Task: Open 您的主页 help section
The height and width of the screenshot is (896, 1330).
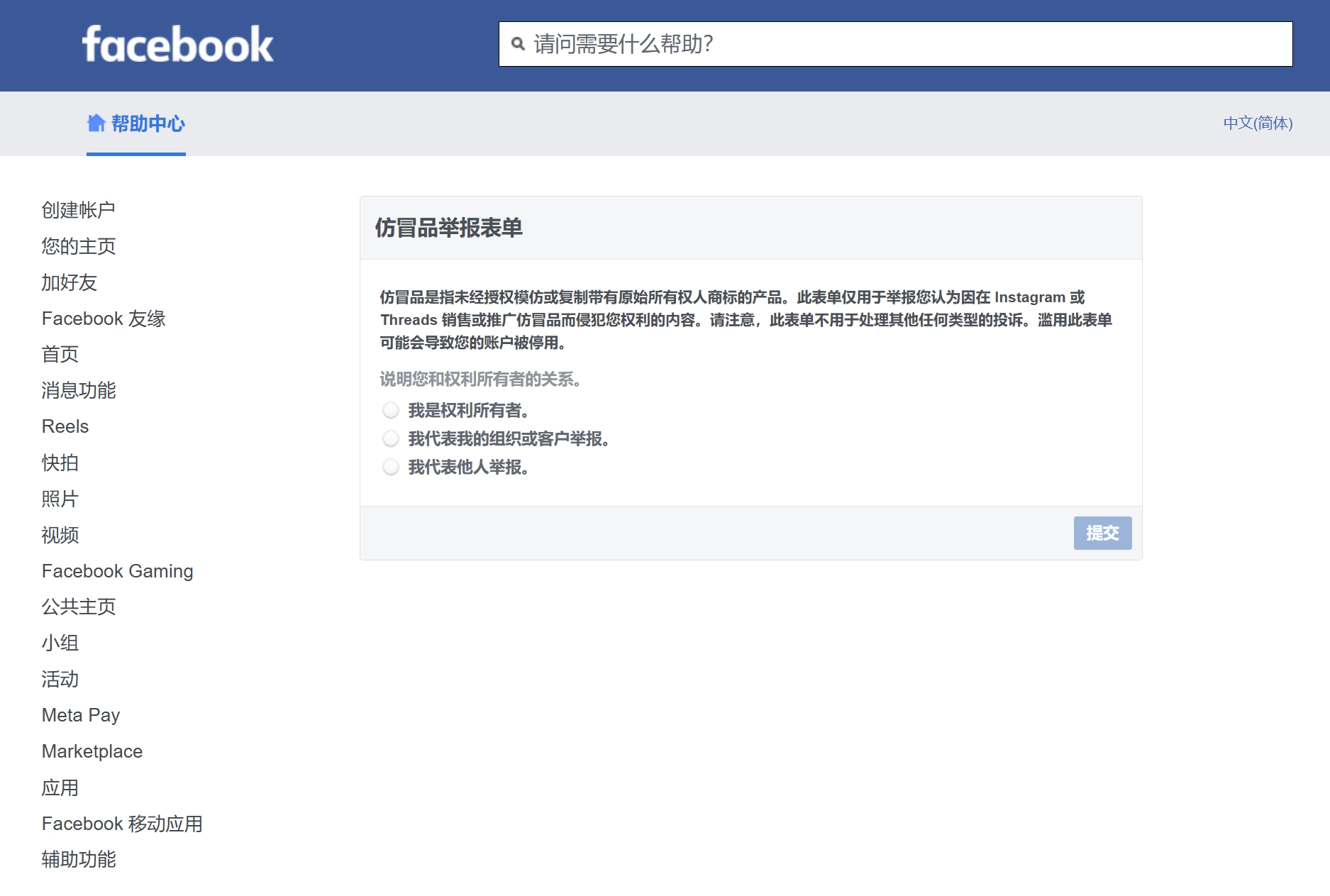Action: pos(79,246)
